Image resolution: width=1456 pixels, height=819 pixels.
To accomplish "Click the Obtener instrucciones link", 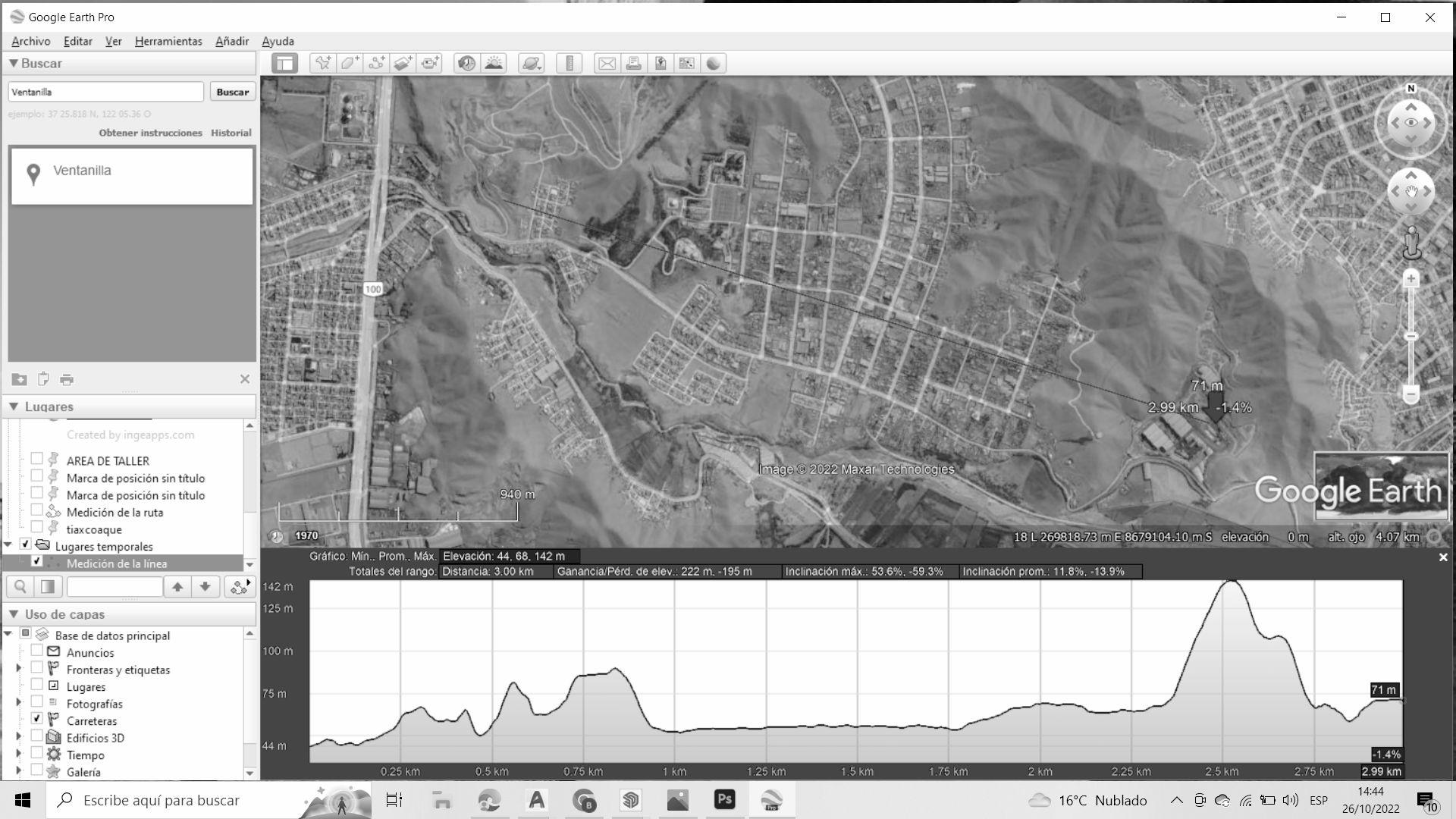I will (x=150, y=133).
